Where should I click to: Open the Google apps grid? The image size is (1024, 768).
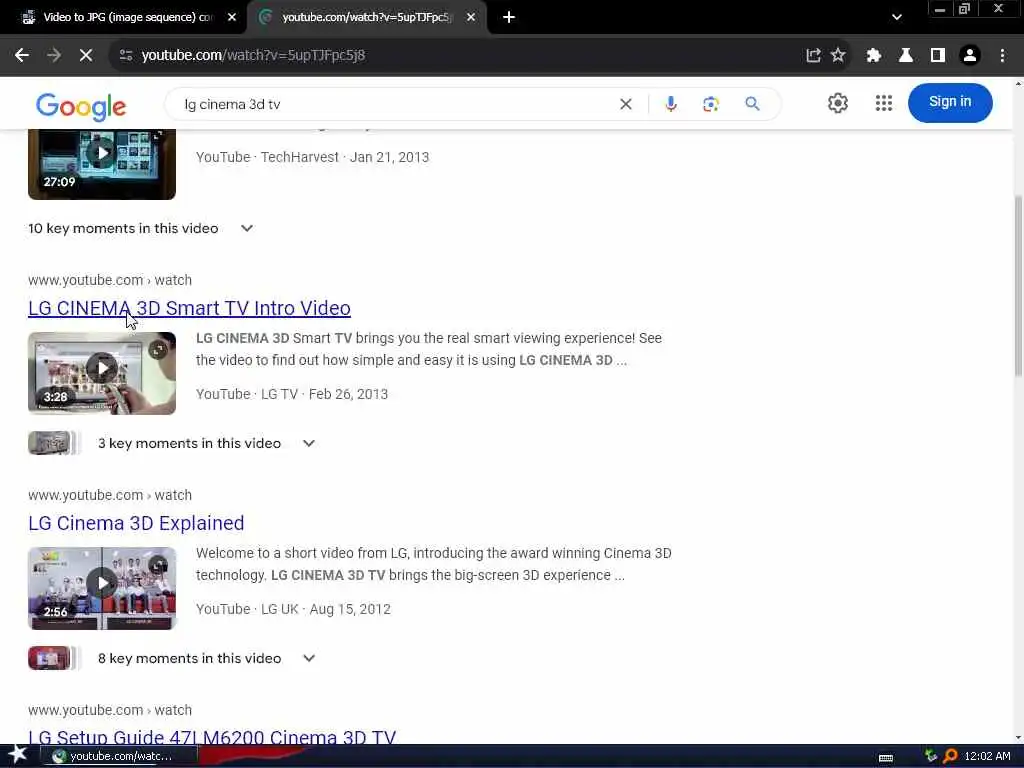(884, 103)
